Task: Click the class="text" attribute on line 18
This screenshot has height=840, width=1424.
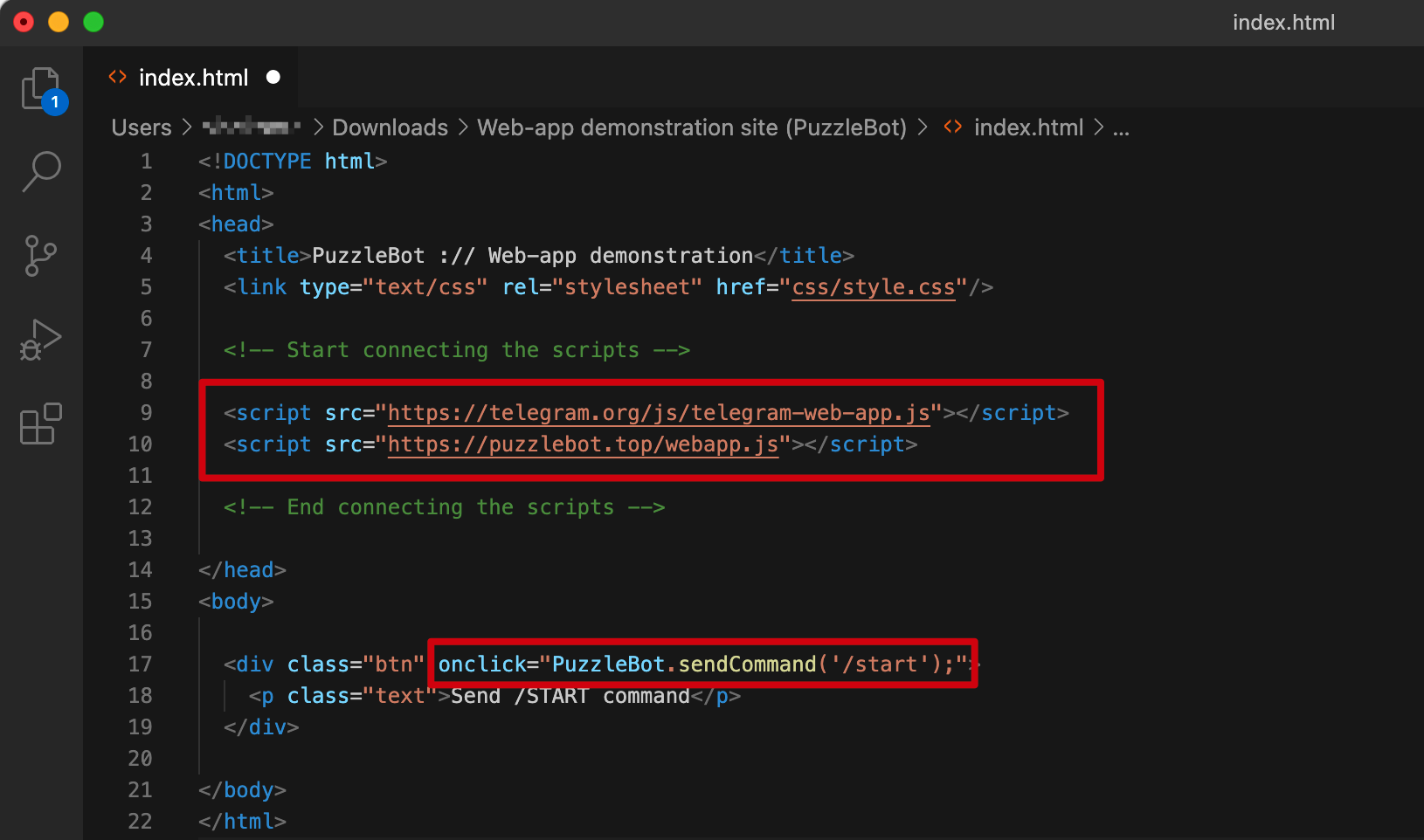Action: (362, 696)
